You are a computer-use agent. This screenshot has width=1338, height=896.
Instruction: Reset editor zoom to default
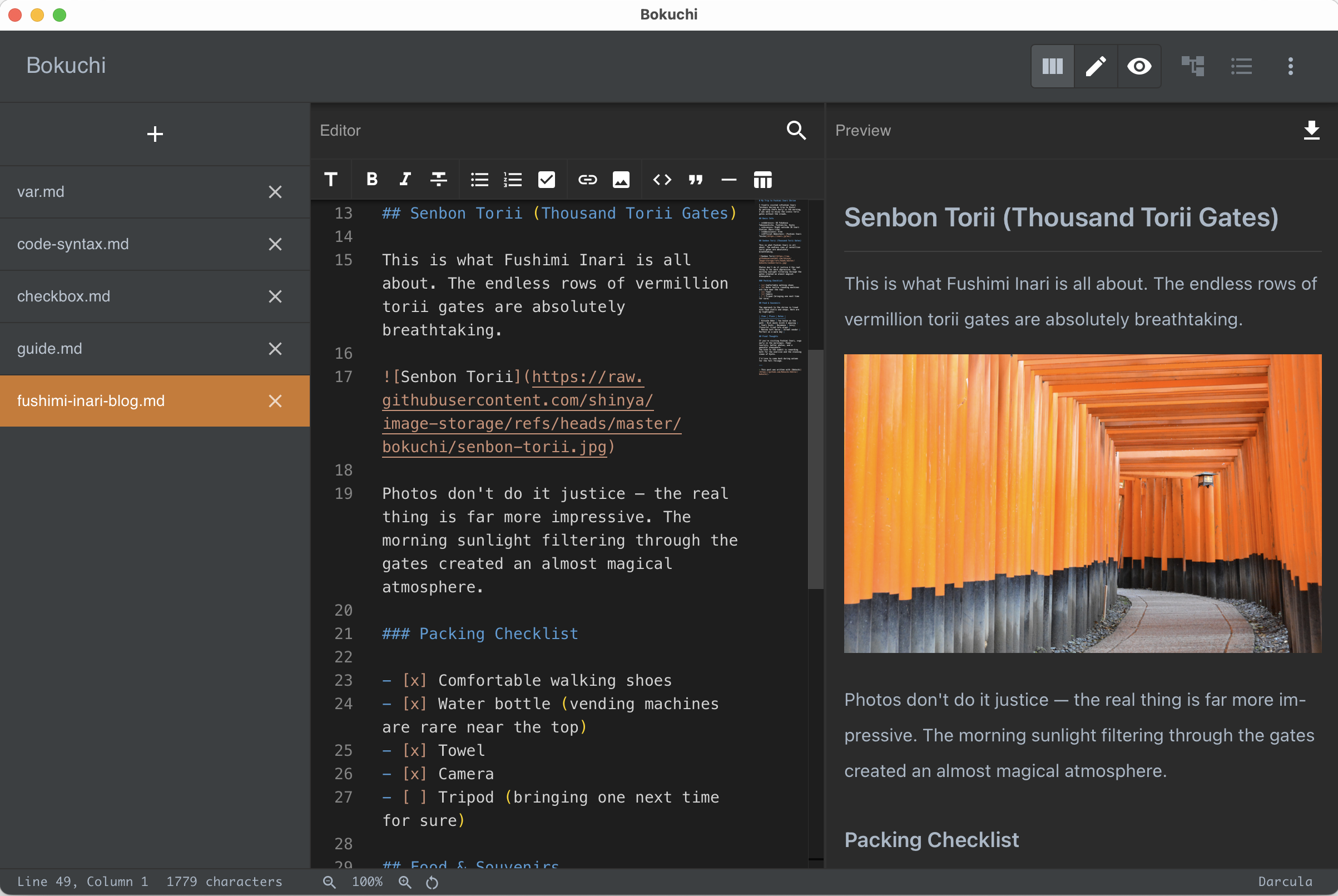point(432,882)
